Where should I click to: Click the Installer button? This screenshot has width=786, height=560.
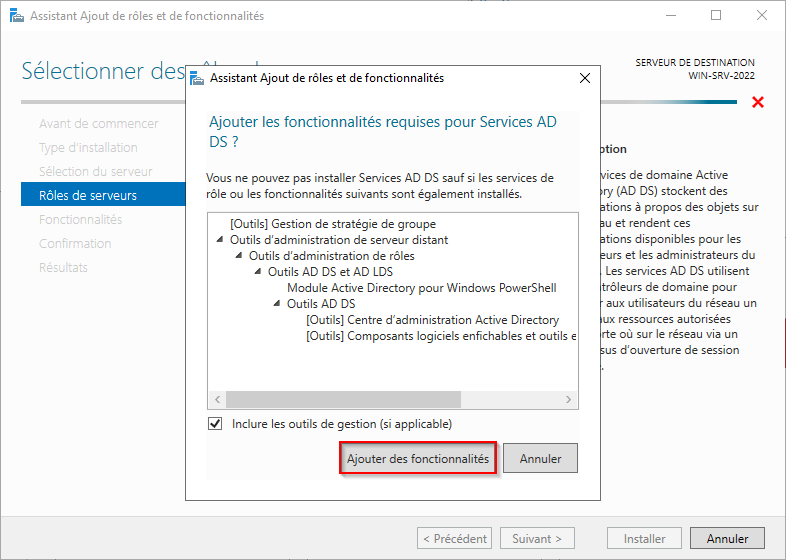[x=644, y=538]
